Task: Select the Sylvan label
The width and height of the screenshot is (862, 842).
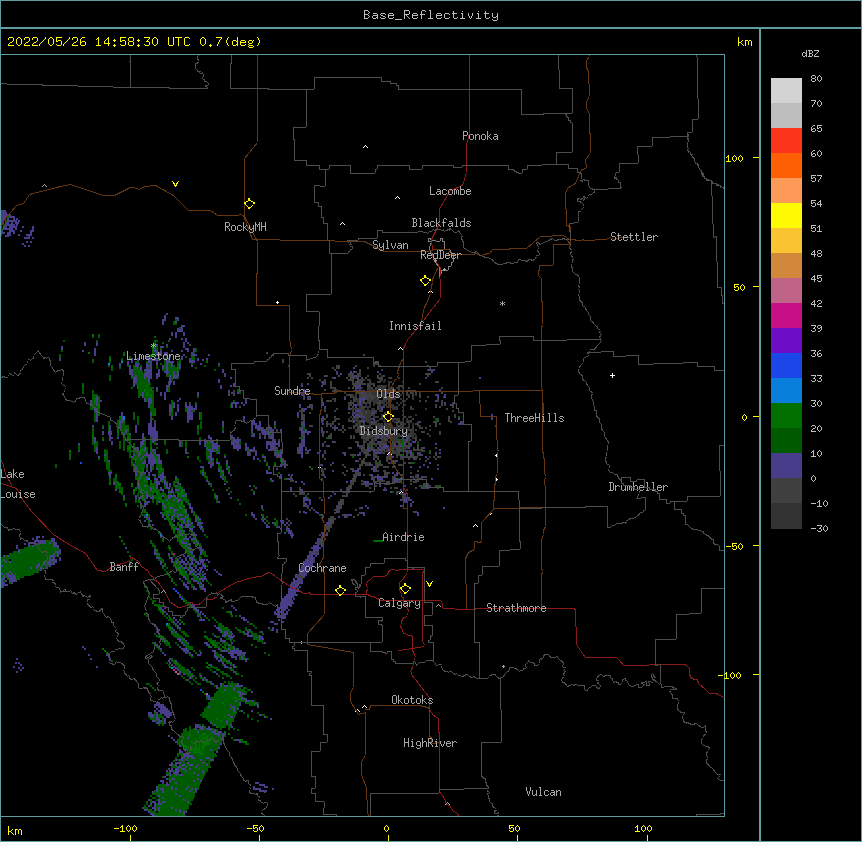Action: click(x=390, y=245)
